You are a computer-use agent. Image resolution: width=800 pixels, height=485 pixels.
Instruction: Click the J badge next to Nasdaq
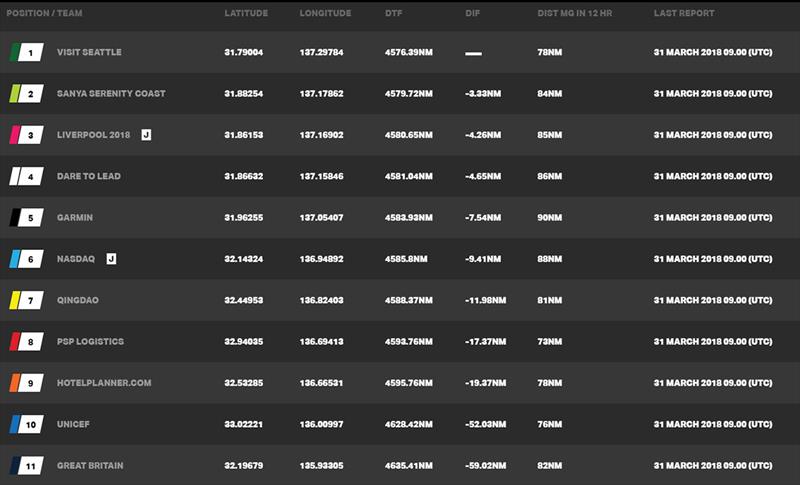point(111,259)
